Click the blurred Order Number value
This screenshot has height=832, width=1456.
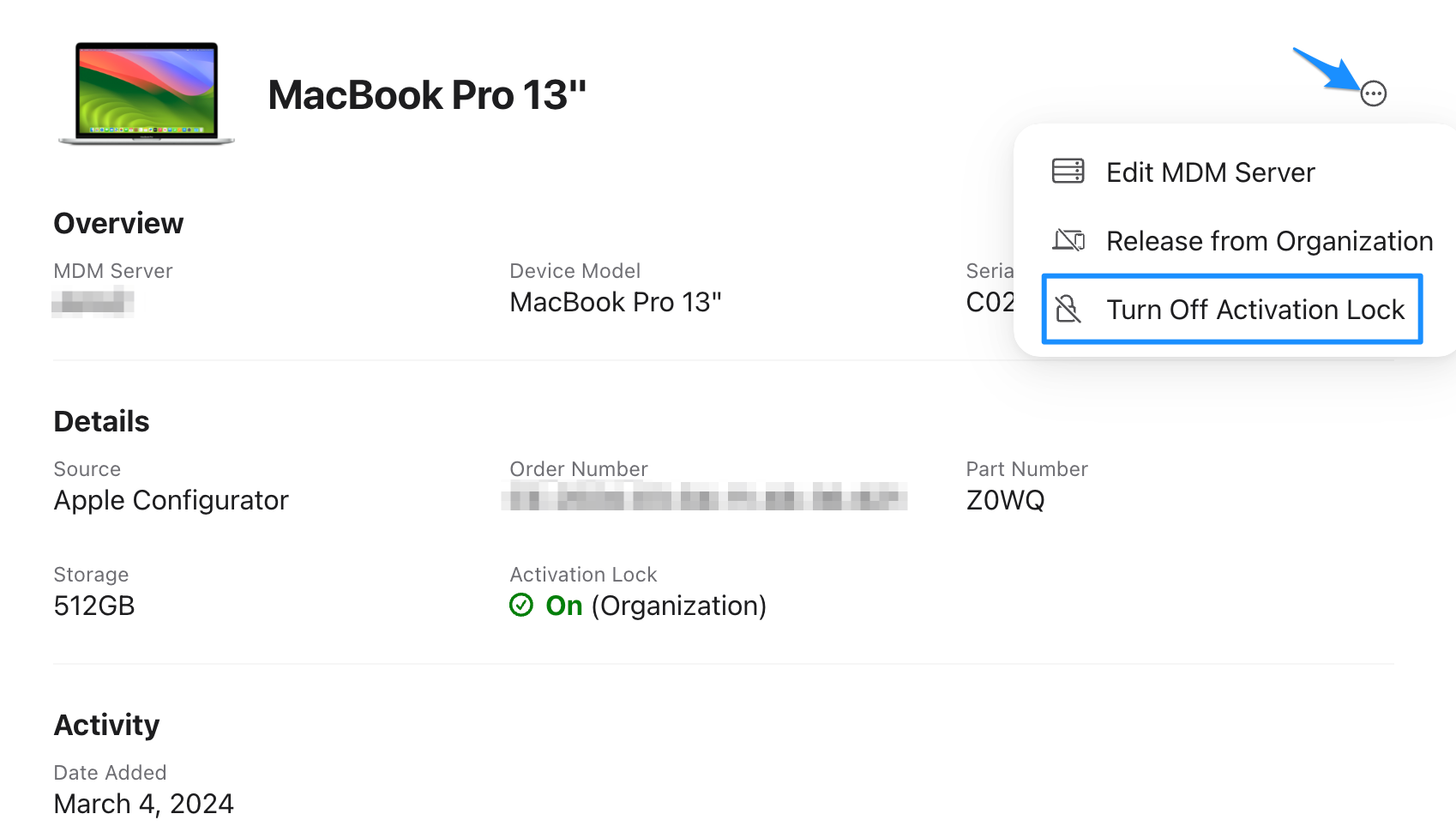pos(705,497)
